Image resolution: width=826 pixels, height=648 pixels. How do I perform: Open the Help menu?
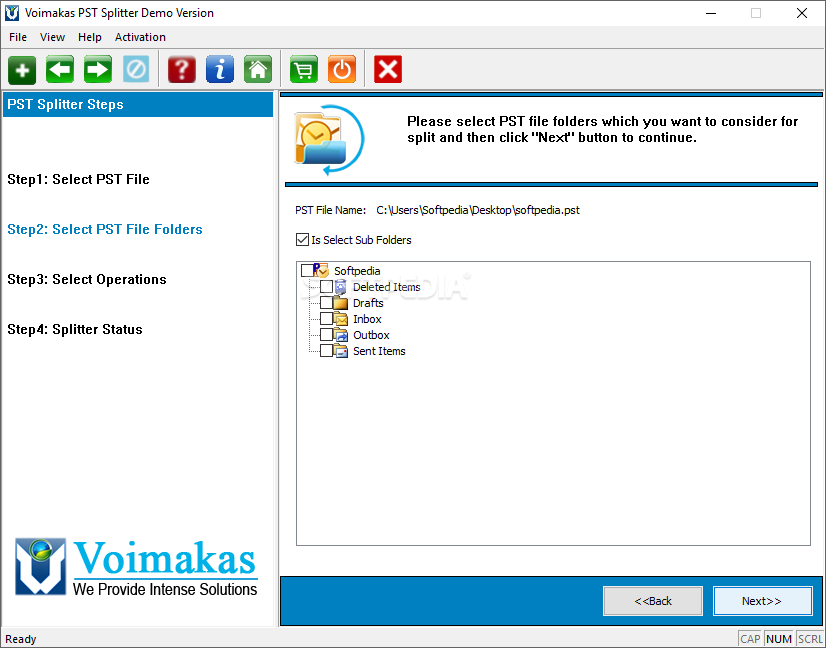click(x=90, y=37)
